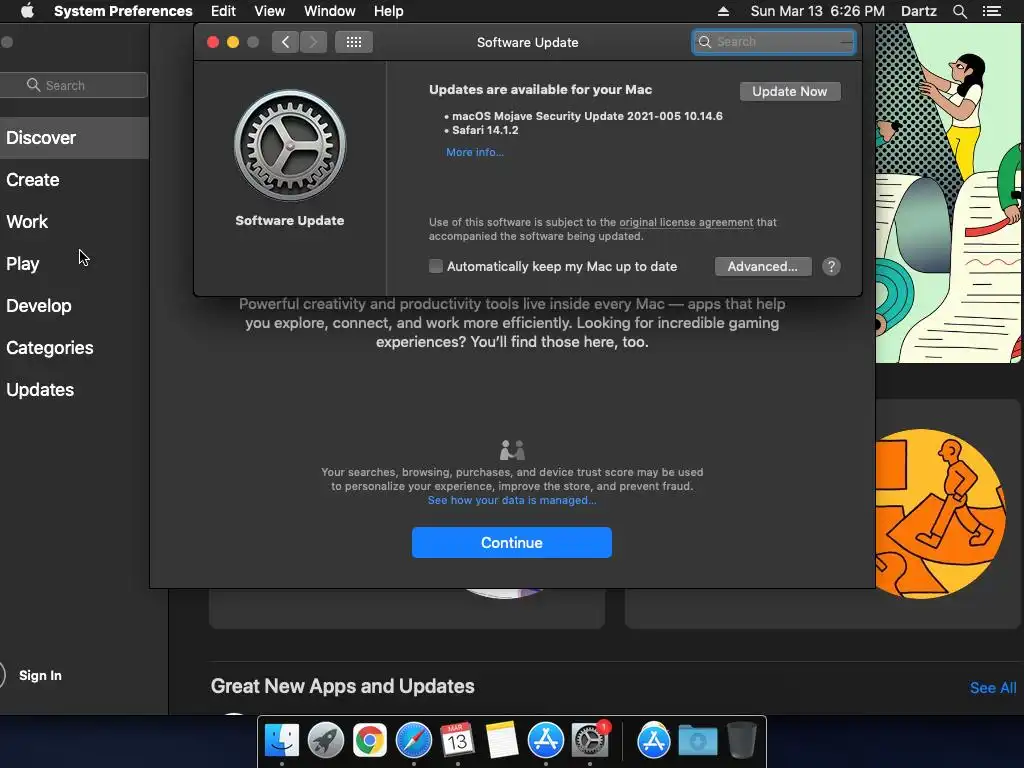Show all preferences grid button
The height and width of the screenshot is (768, 1024).
click(x=354, y=42)
